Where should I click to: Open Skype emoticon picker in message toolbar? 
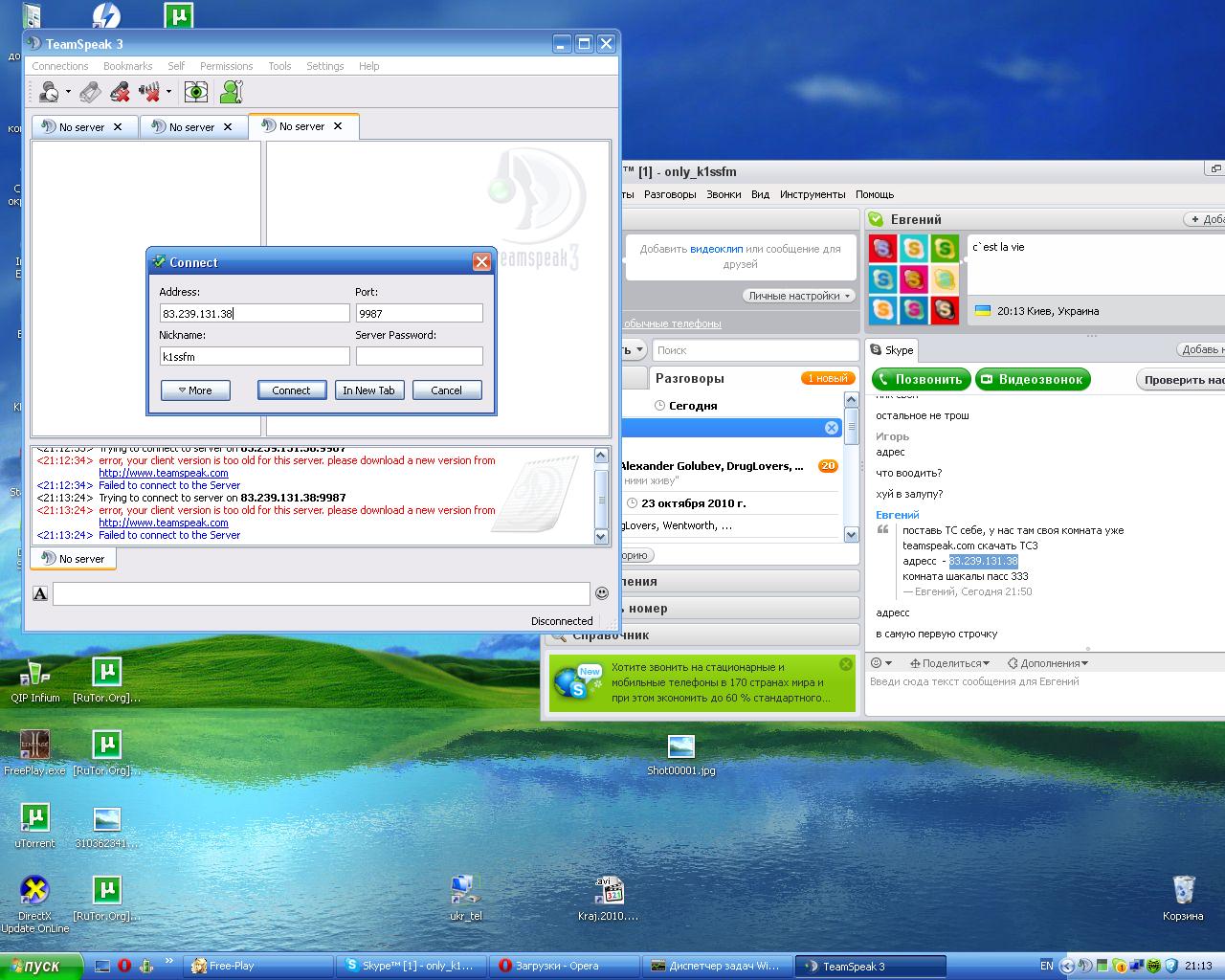pyautogui.click(x=880, y=663)
